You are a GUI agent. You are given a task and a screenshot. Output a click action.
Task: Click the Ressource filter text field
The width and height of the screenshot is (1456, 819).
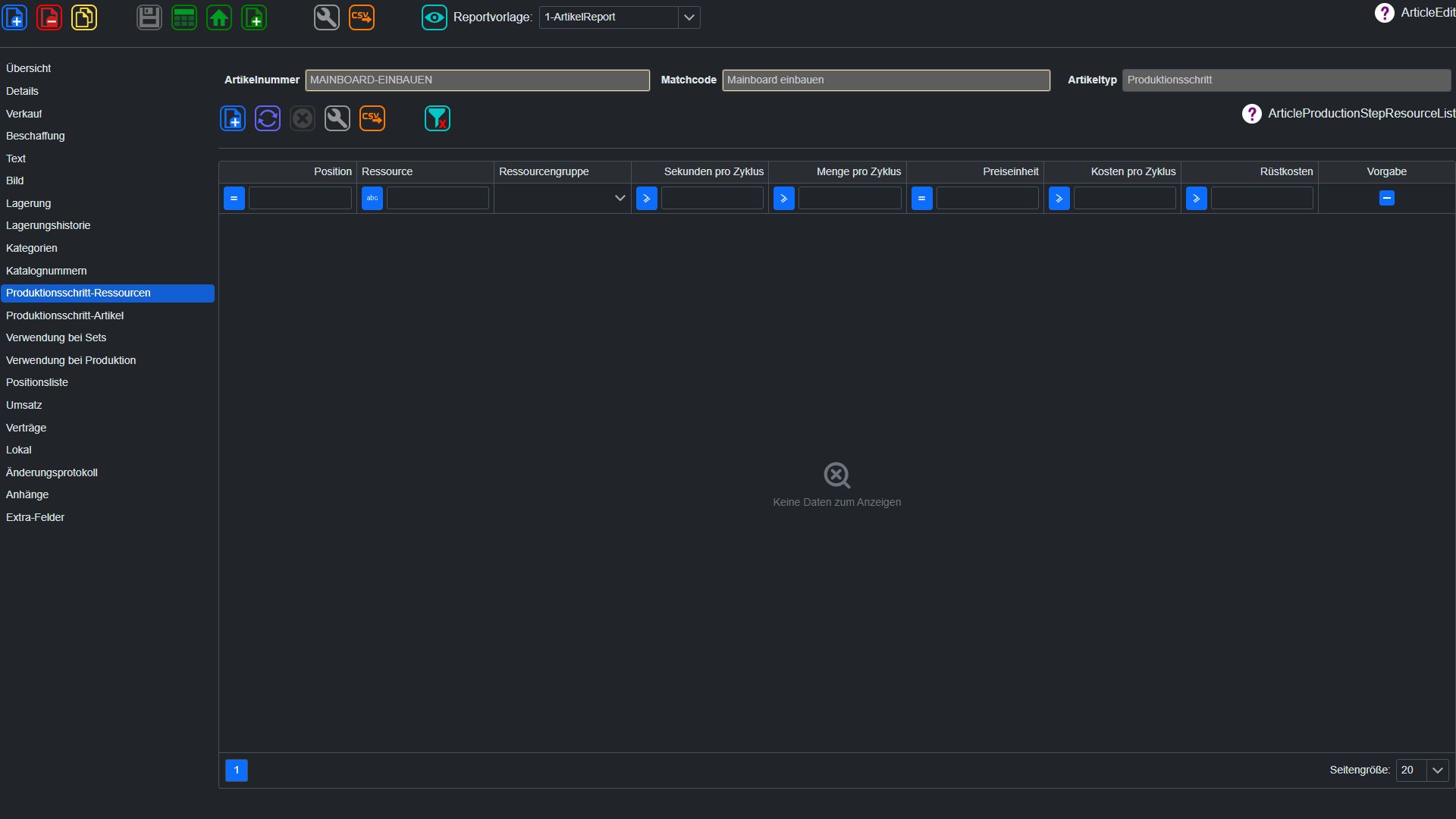pos(438,199)
